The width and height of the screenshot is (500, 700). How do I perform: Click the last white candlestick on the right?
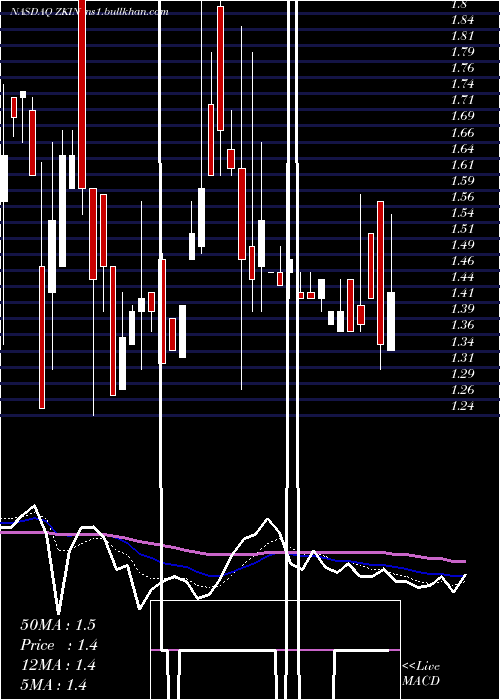[391, 321]
